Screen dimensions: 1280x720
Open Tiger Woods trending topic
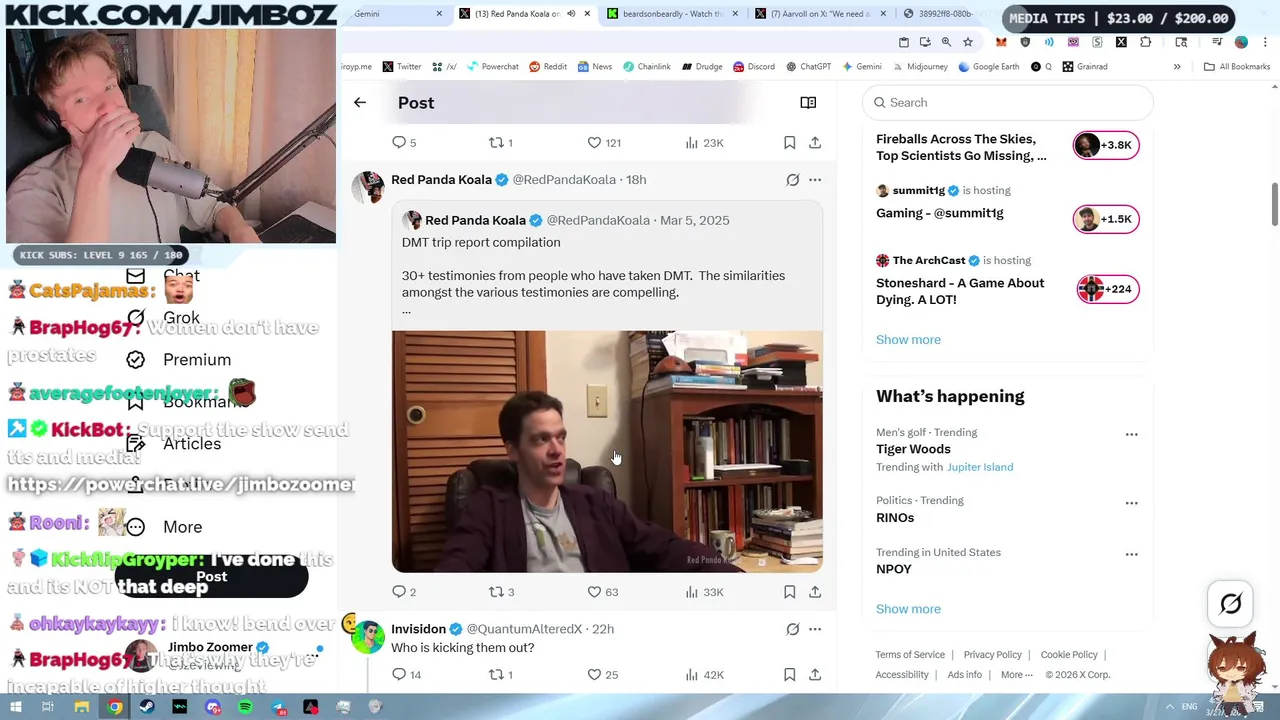coord(913,449)
